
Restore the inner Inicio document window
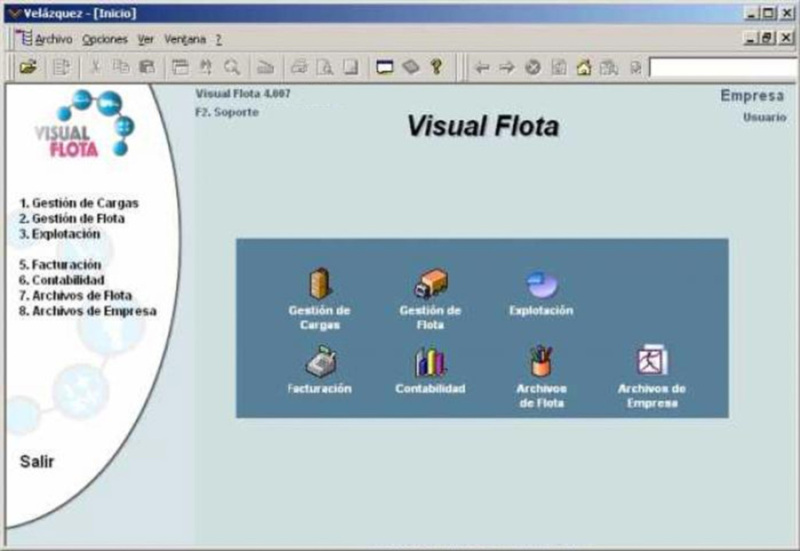point(768,38)
